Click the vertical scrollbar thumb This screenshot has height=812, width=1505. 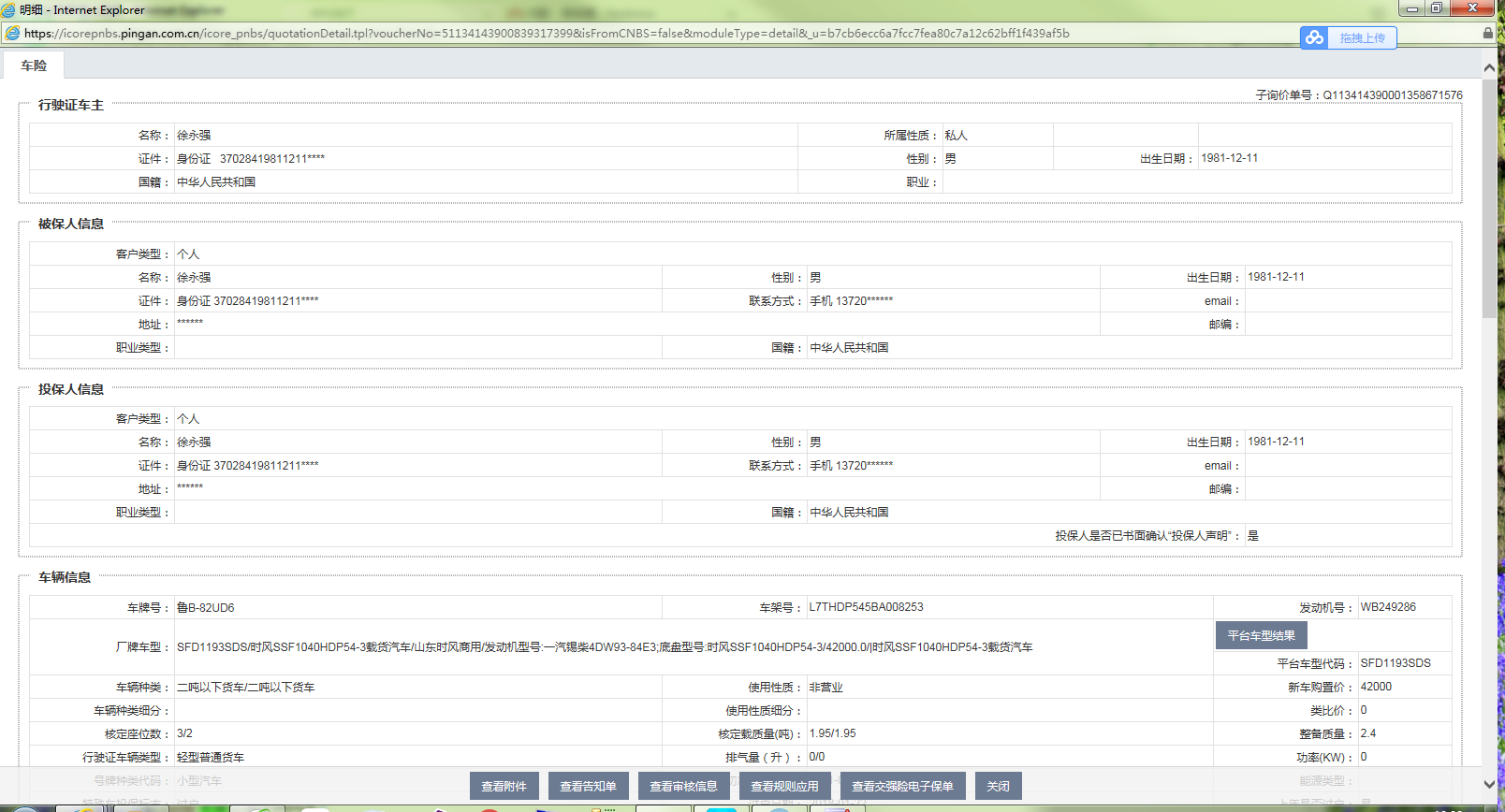point(1489,198)
